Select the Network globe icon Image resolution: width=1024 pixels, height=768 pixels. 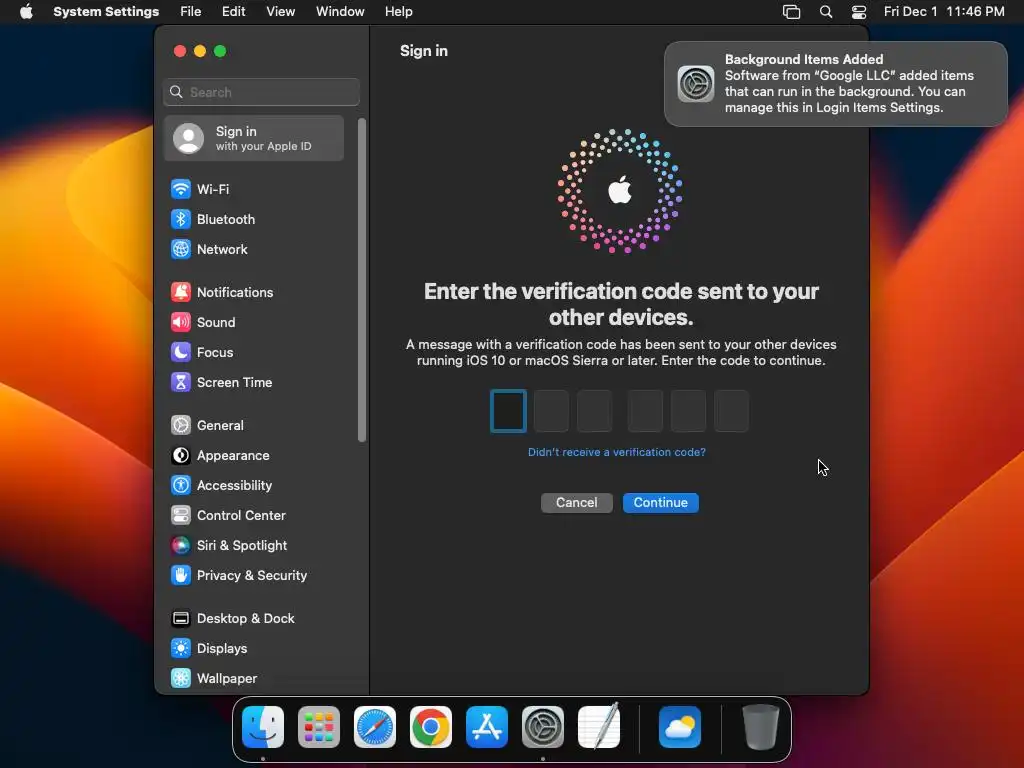(181, 249)
